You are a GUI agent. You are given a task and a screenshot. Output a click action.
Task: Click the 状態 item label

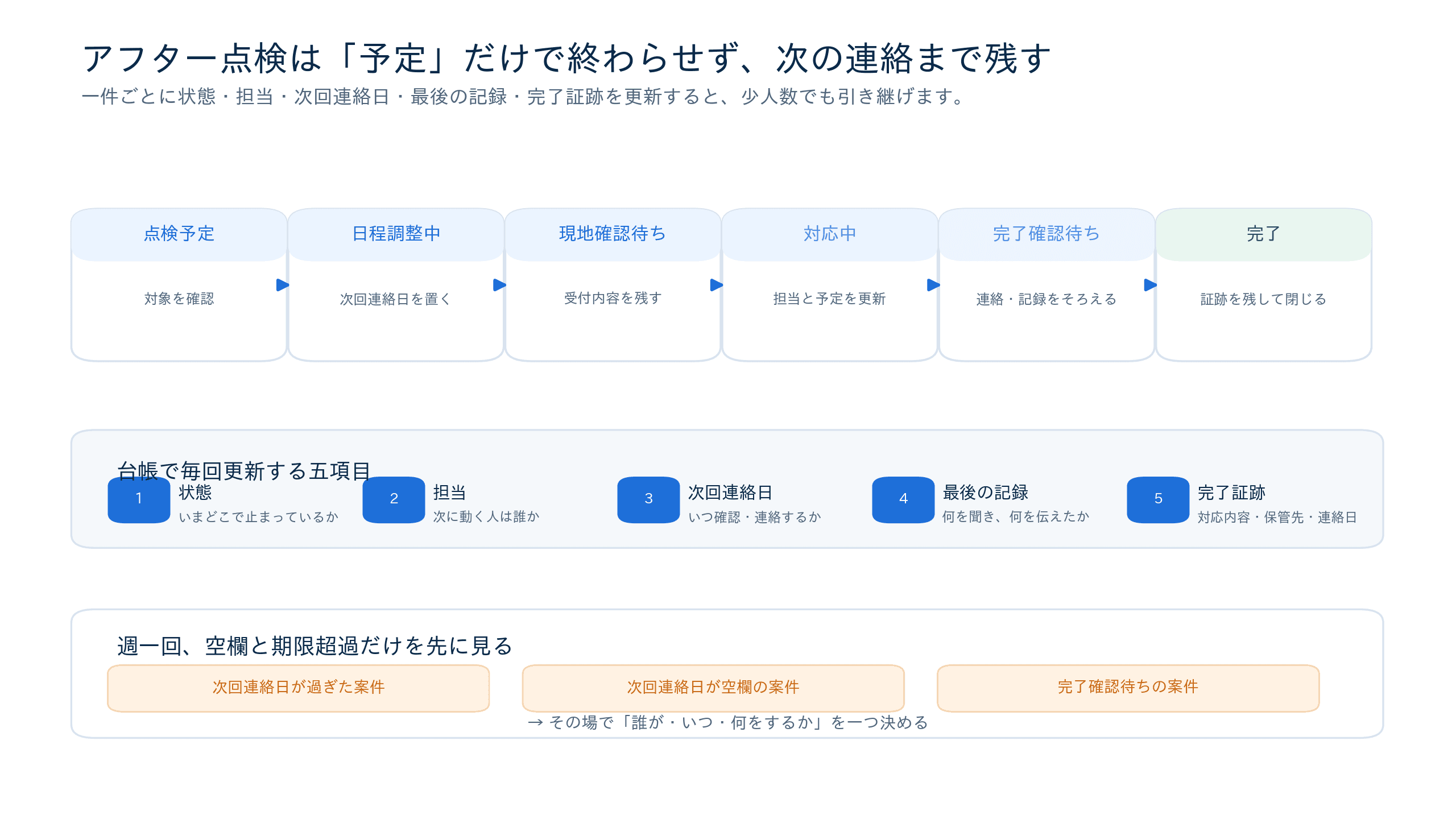click(x=195, y=493)
